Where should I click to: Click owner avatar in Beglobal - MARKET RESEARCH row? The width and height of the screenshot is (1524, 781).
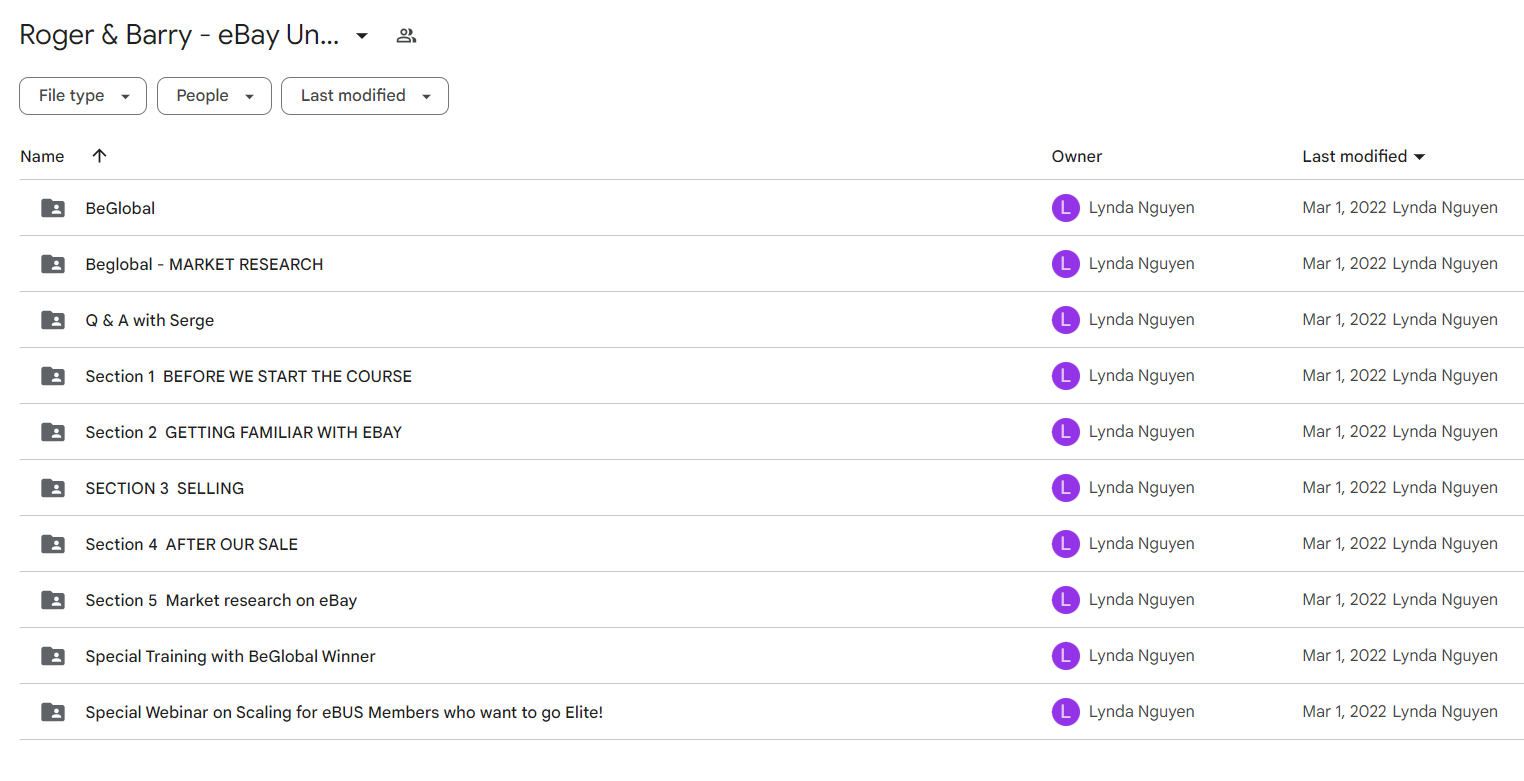click(1065, 264)
